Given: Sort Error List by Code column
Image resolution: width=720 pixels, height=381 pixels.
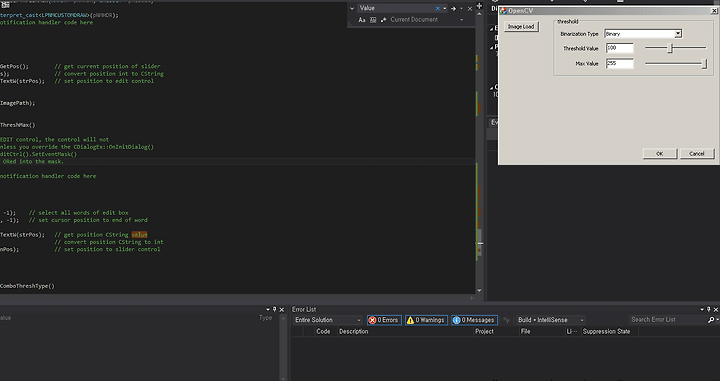Looking at the screenshot, I should [323, 331].
